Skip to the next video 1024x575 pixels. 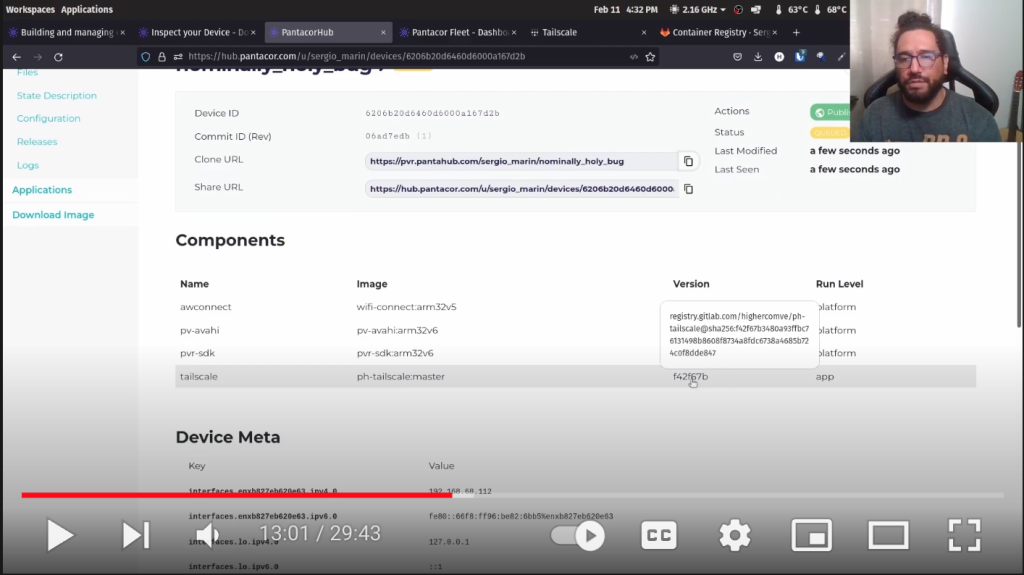pyautogui.click(x=136, y=535)
